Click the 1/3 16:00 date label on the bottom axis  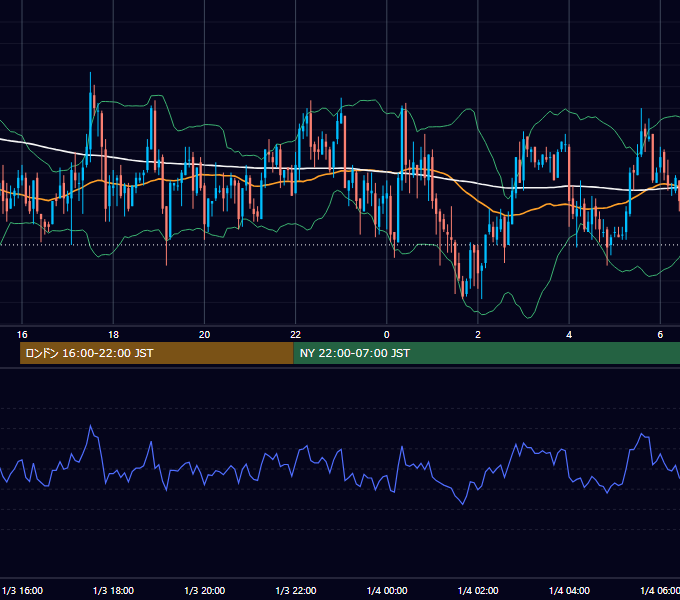pyautogui.click(x=23, y=590)
